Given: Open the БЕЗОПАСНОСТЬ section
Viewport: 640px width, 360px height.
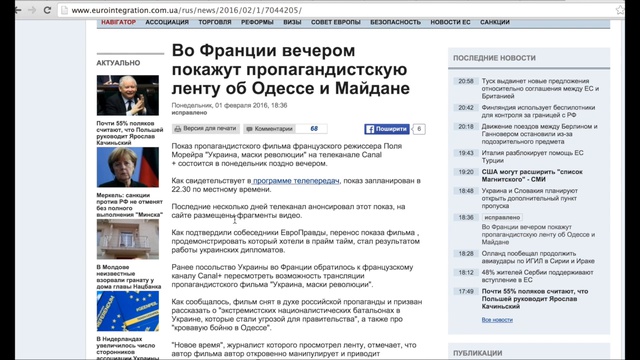Looking at the screenshot, I should point(395,22).
